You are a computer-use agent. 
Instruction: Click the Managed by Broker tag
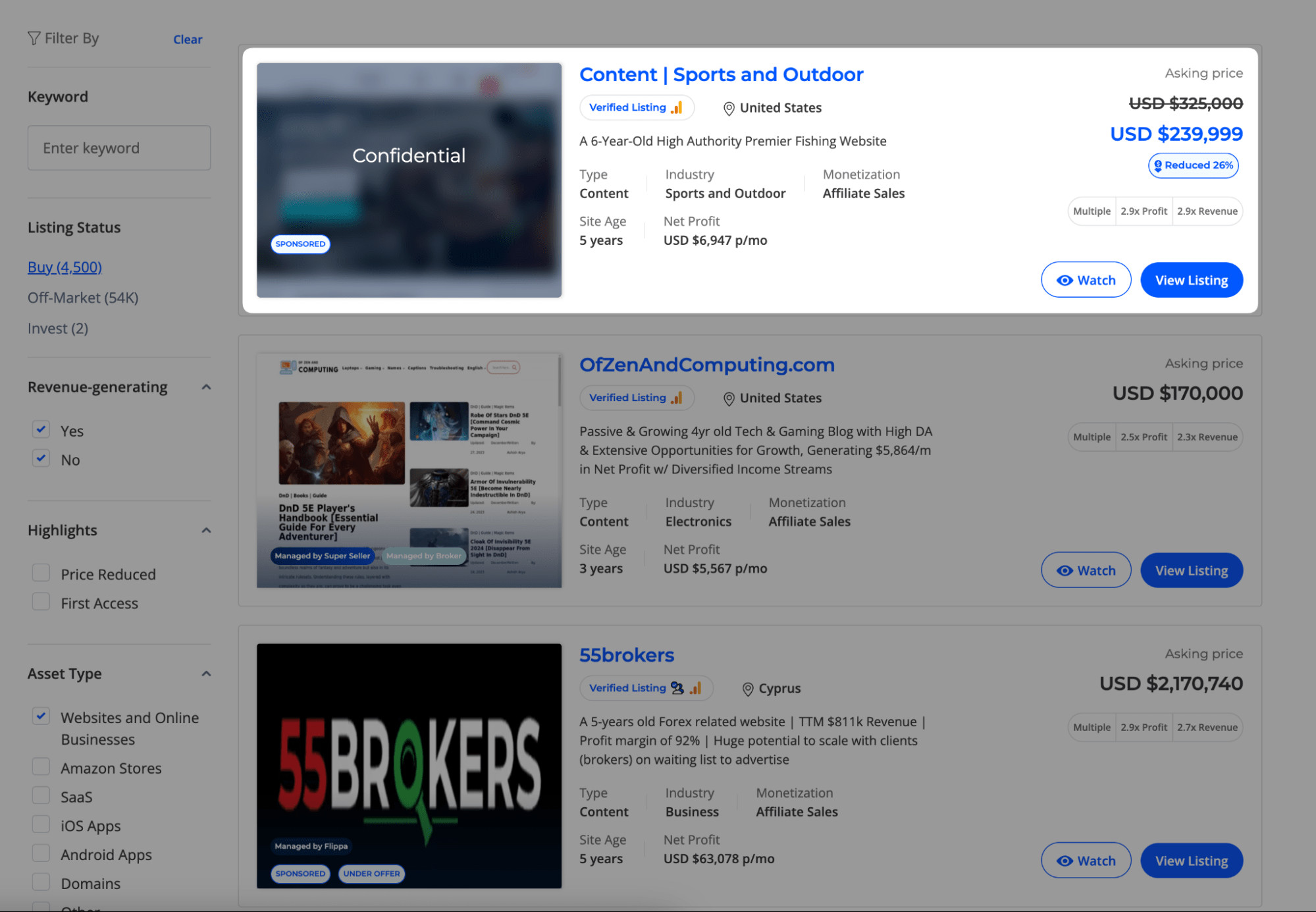(x=423, y=556)
